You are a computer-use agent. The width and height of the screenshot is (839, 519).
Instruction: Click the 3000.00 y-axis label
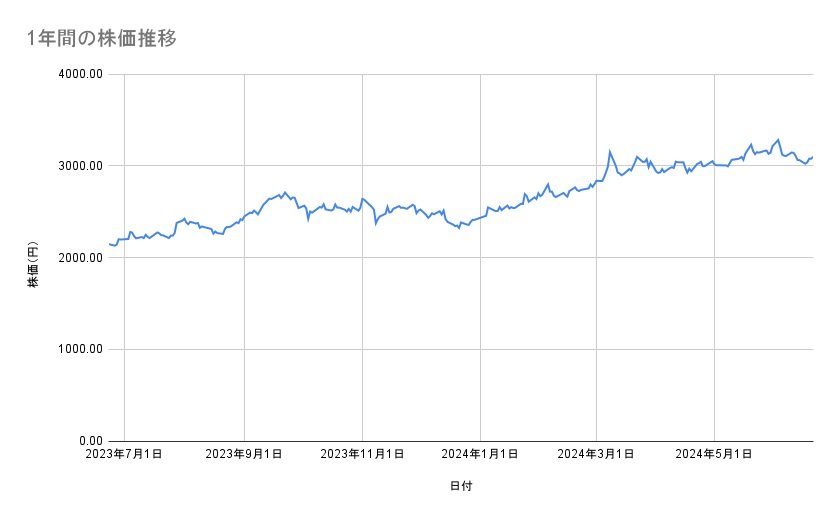tap(79, 166)
